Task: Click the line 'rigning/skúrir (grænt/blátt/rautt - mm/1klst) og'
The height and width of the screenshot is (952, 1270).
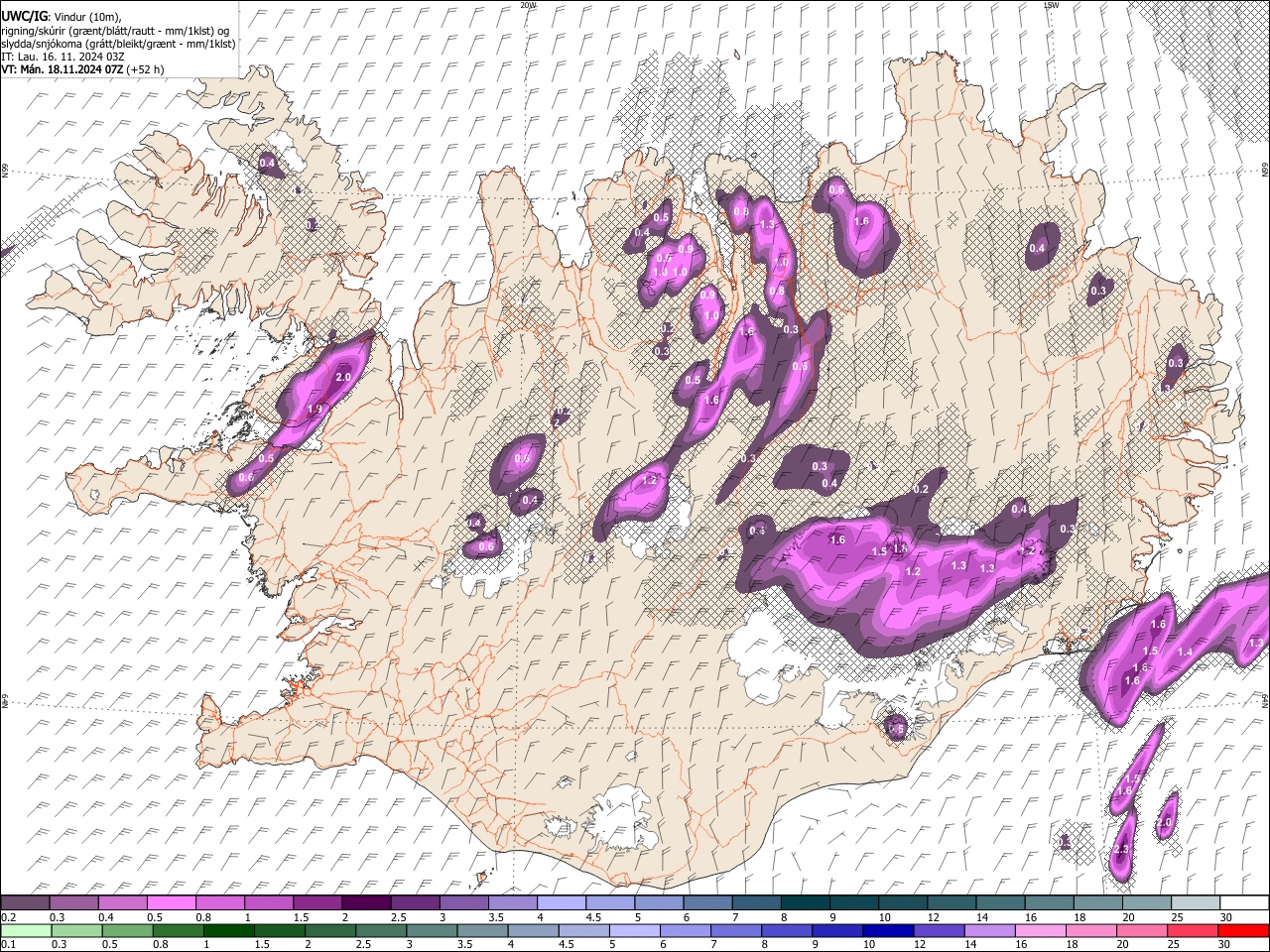Action: (115, 31)
